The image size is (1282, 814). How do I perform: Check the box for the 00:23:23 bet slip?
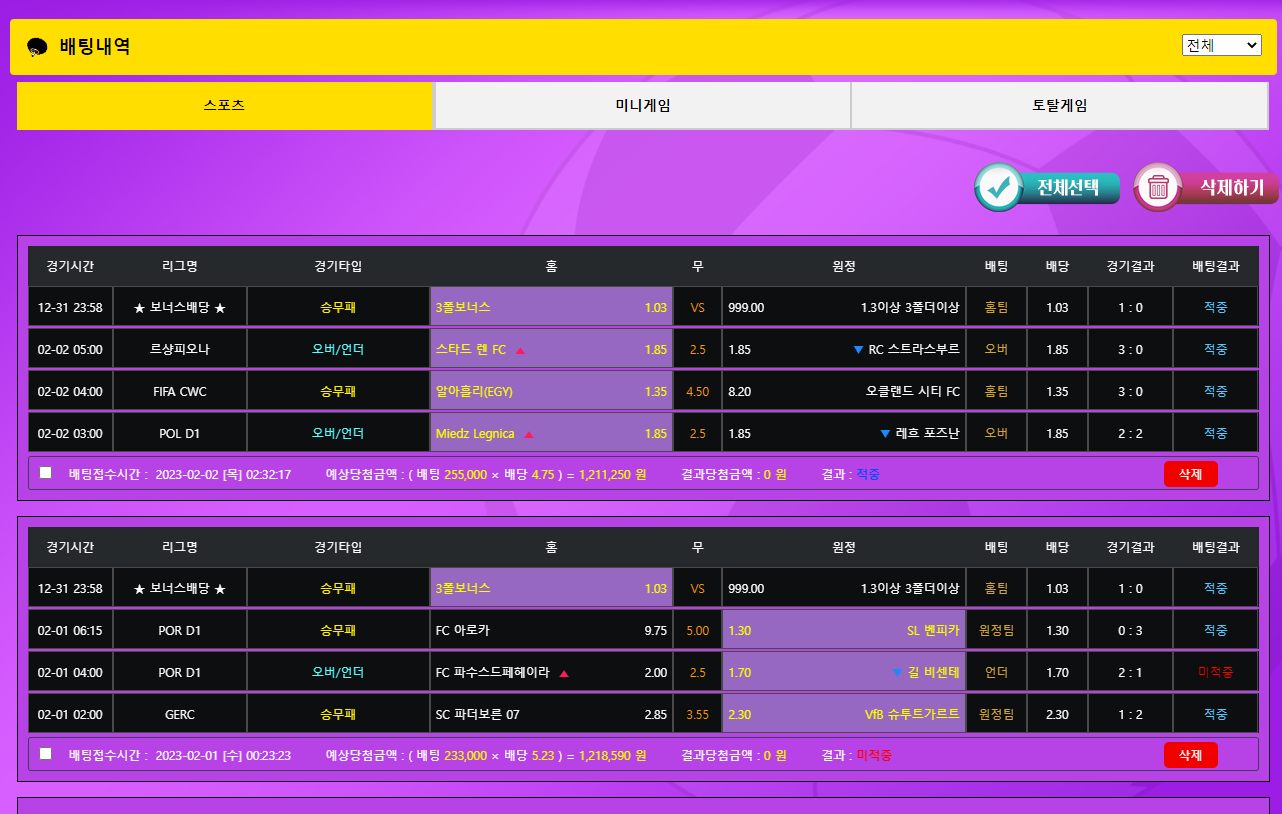(45, 754)
